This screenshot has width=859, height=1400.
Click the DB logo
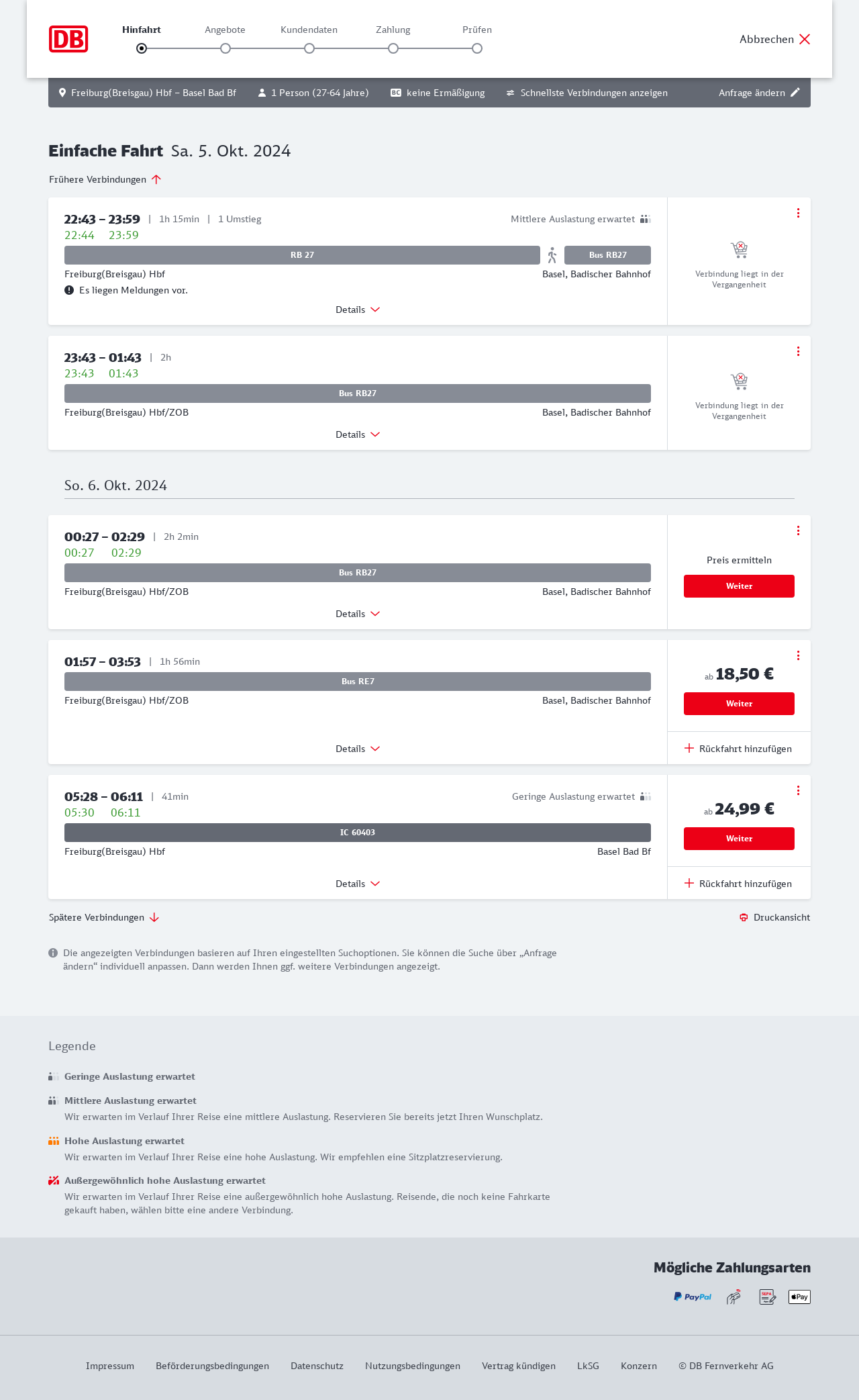coord(68,39)
